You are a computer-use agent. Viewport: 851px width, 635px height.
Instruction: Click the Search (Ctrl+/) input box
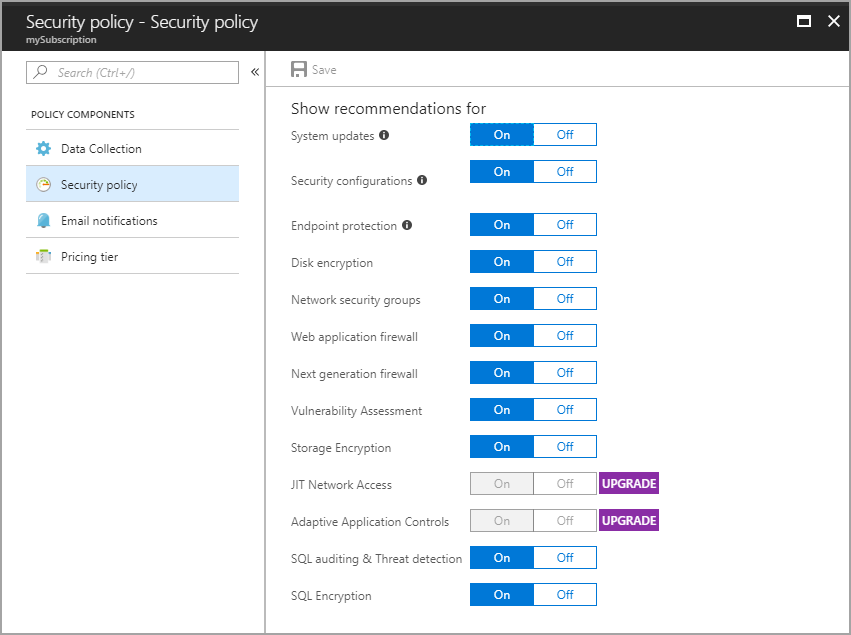140,72
